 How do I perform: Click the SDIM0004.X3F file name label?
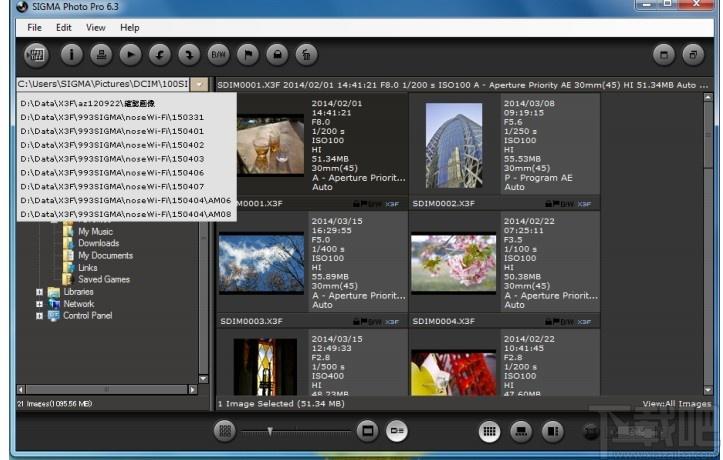443,321
